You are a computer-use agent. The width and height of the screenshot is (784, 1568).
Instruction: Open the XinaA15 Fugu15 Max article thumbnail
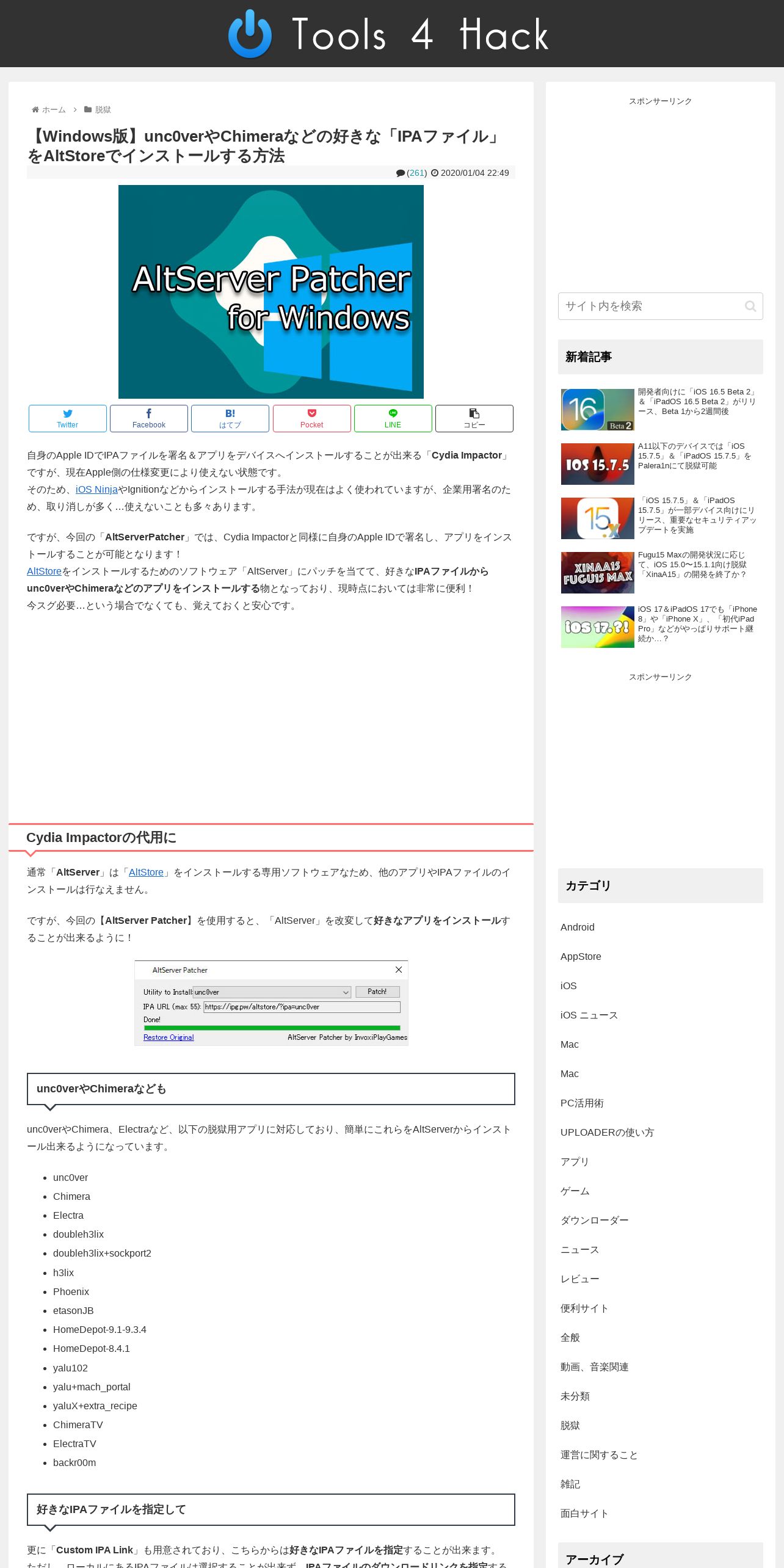598,573
